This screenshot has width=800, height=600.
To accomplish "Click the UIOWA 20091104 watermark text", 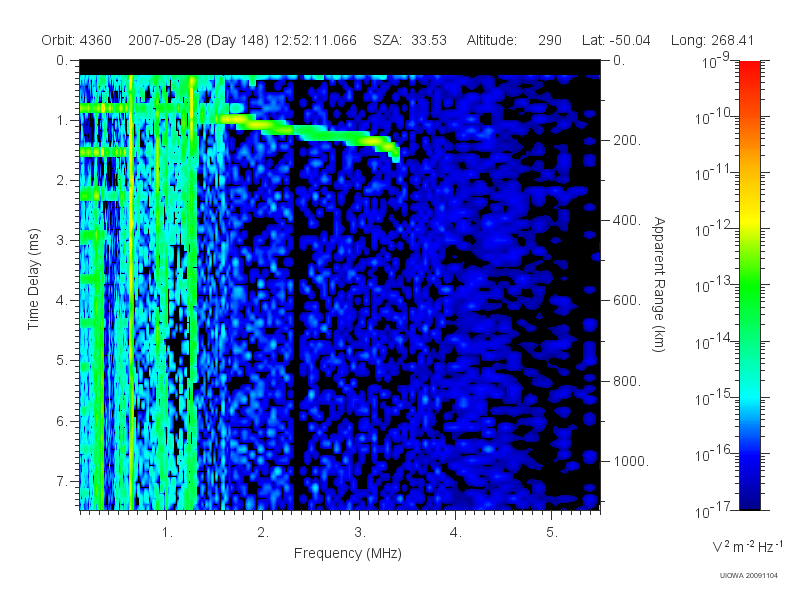I will tap(748, 576).
